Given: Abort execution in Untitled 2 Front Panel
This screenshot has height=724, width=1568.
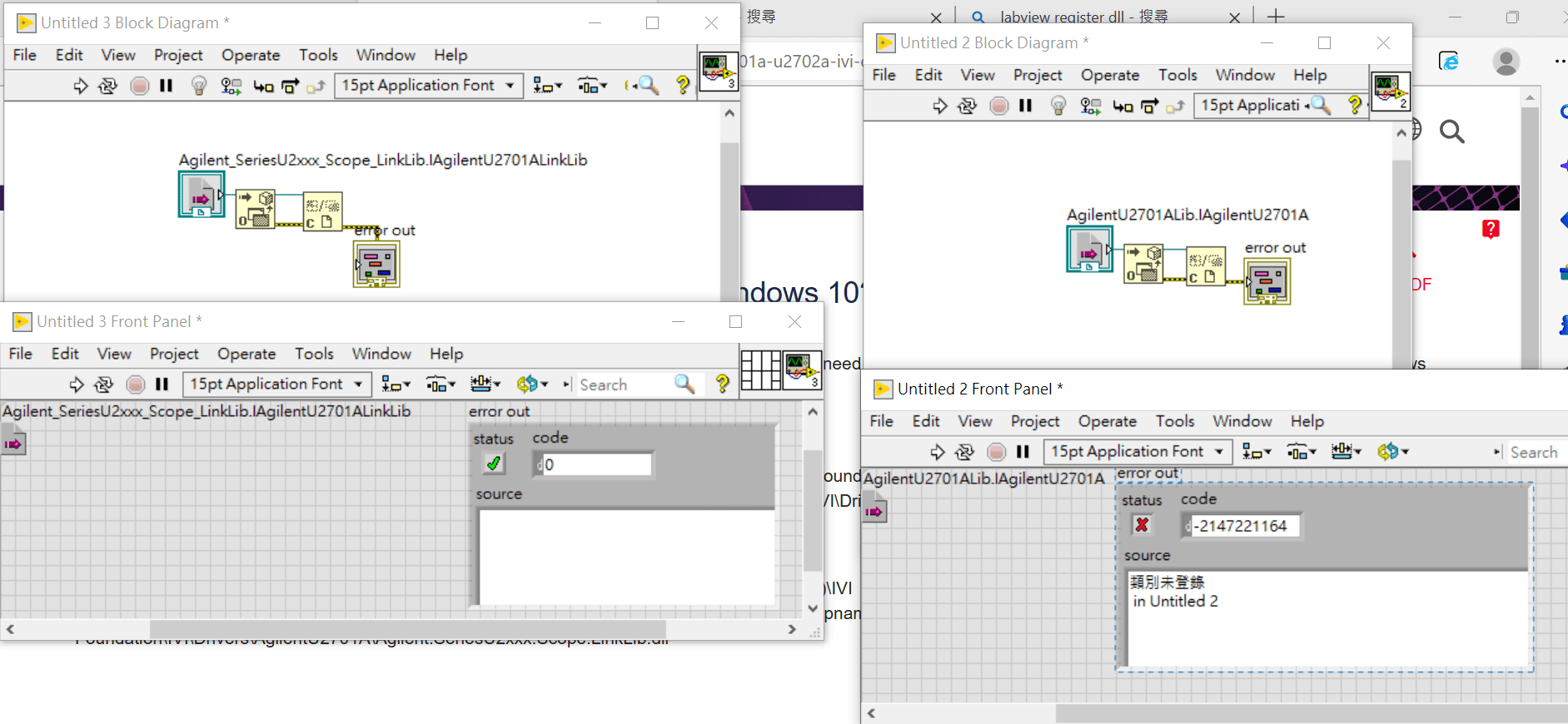Looking at the screenshot, I should (997, 452).
